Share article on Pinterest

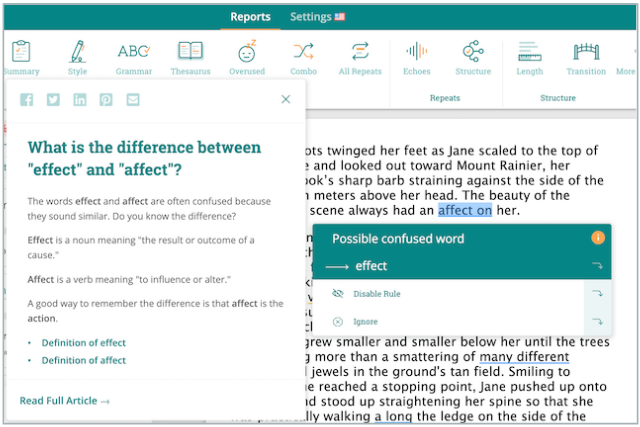tap(106, 100)
